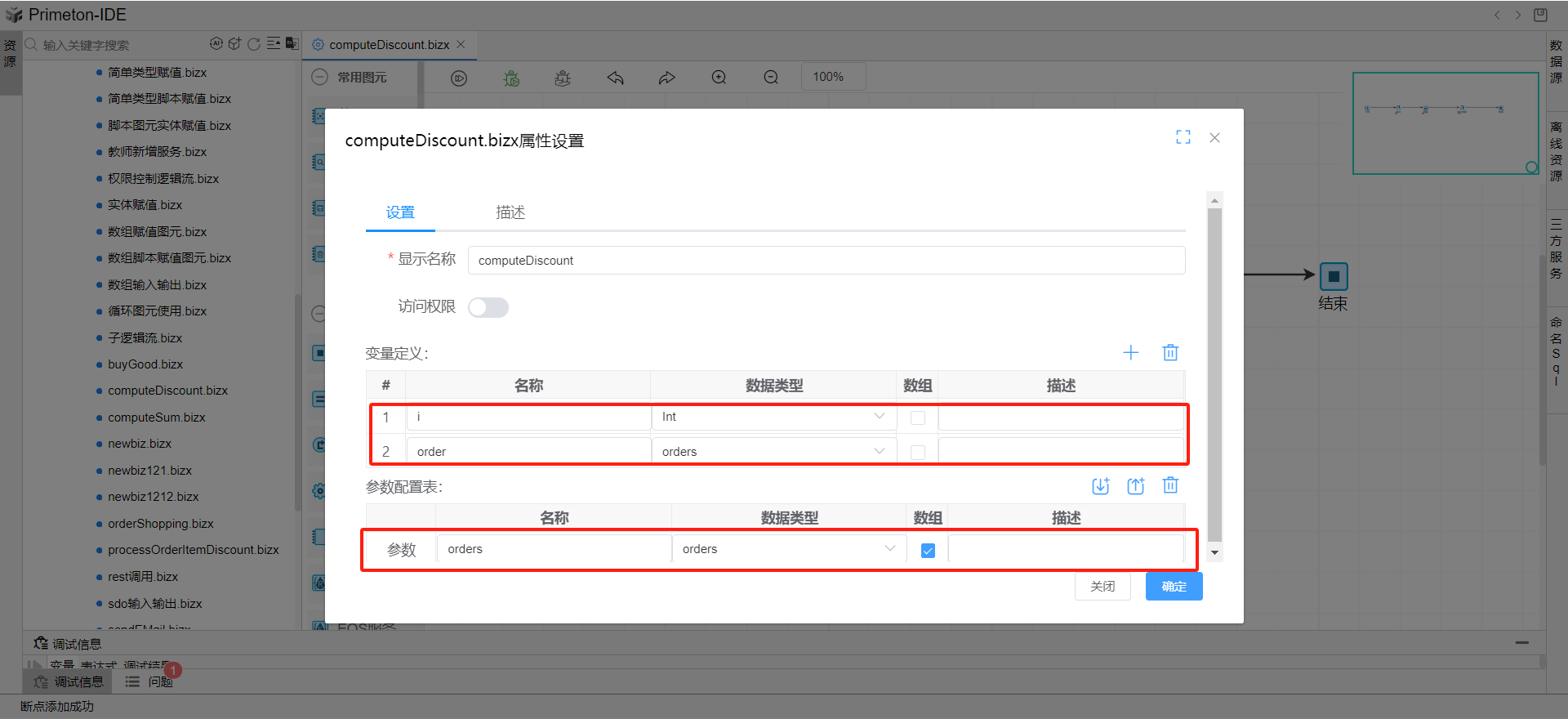Image resolution: width=1568 pixels, height=719 pixels.
Task: Click the trash icon beside variable definitions
Action: click(1170, 353)
